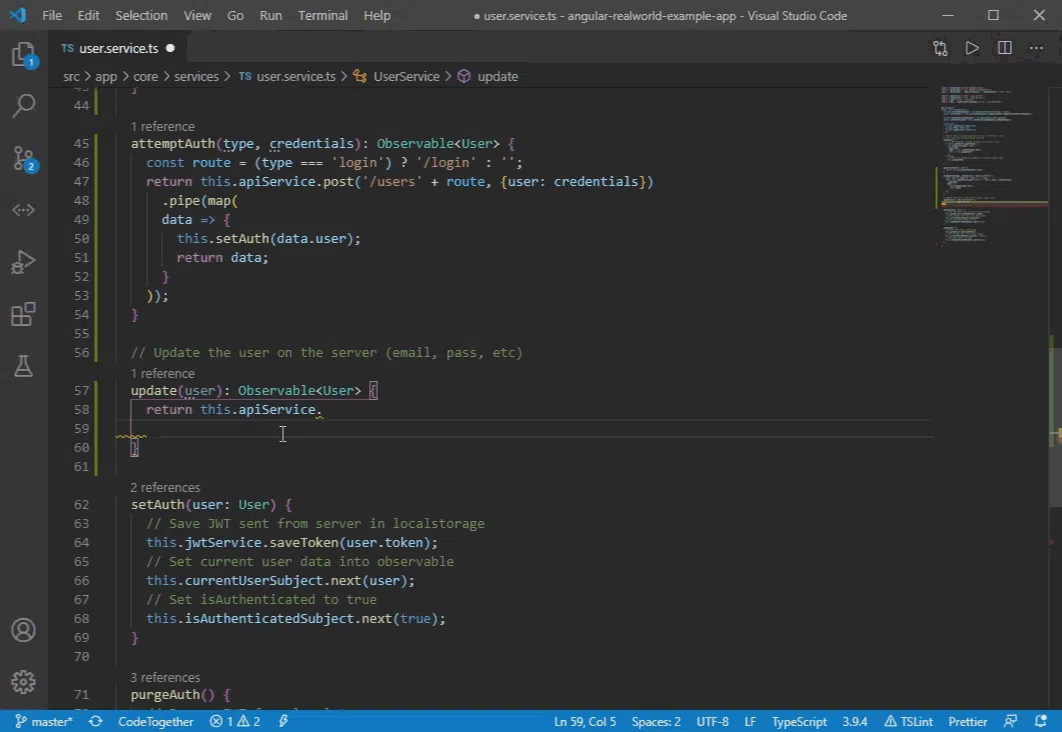Click Ln 59, Col 5 to go to line
This screenshot has width=1062, height=732.
click(x=585, y=722)
